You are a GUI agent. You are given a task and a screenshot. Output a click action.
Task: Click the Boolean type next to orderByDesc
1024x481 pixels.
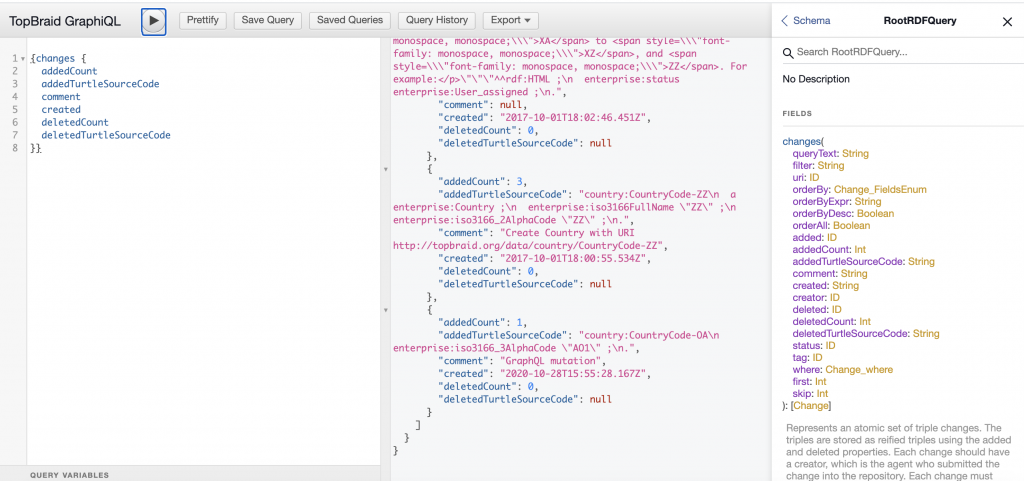[x=875, y=213]
